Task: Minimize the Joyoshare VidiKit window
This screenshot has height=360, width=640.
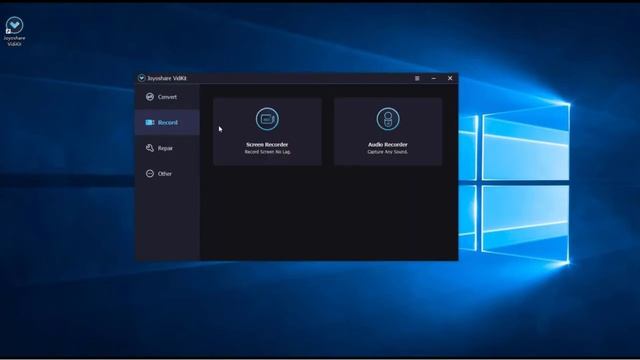Action: pos(434,78)
